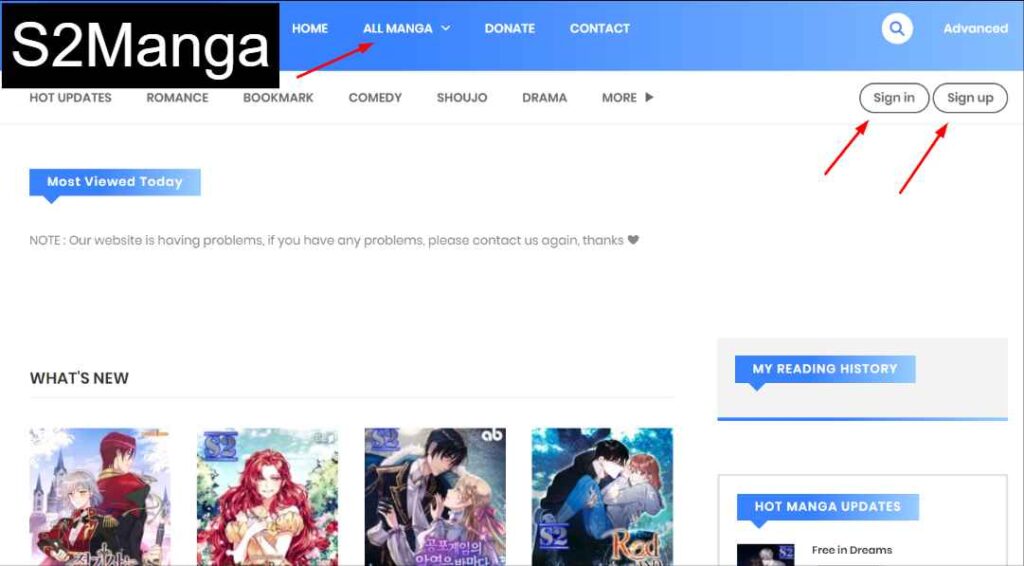This screenshot has height=566, width=1024.
Task: Select the DRAMA category
Action: click(x=545, y=98)
